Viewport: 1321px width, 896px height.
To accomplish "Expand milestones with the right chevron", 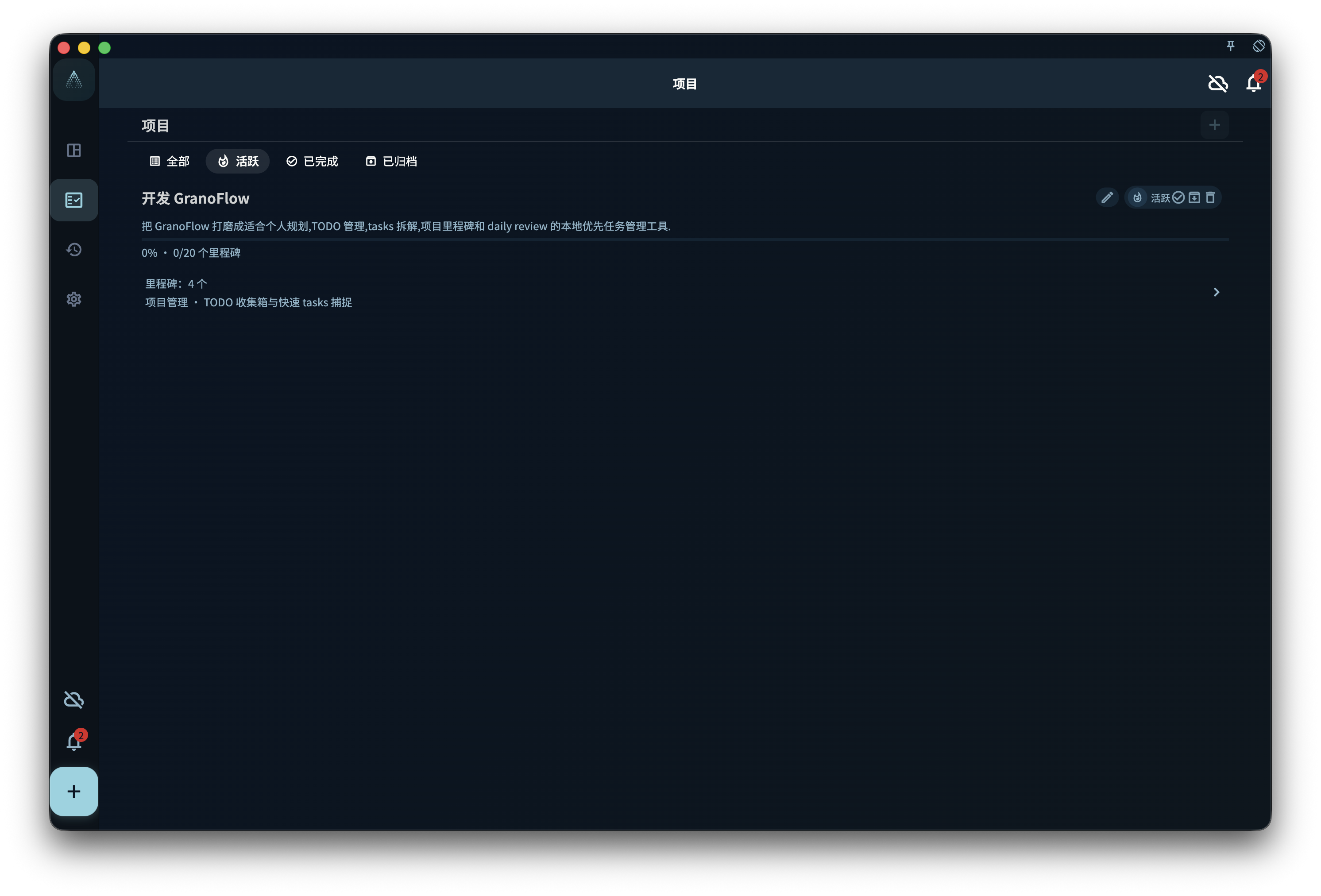I will pos(1216,292).
